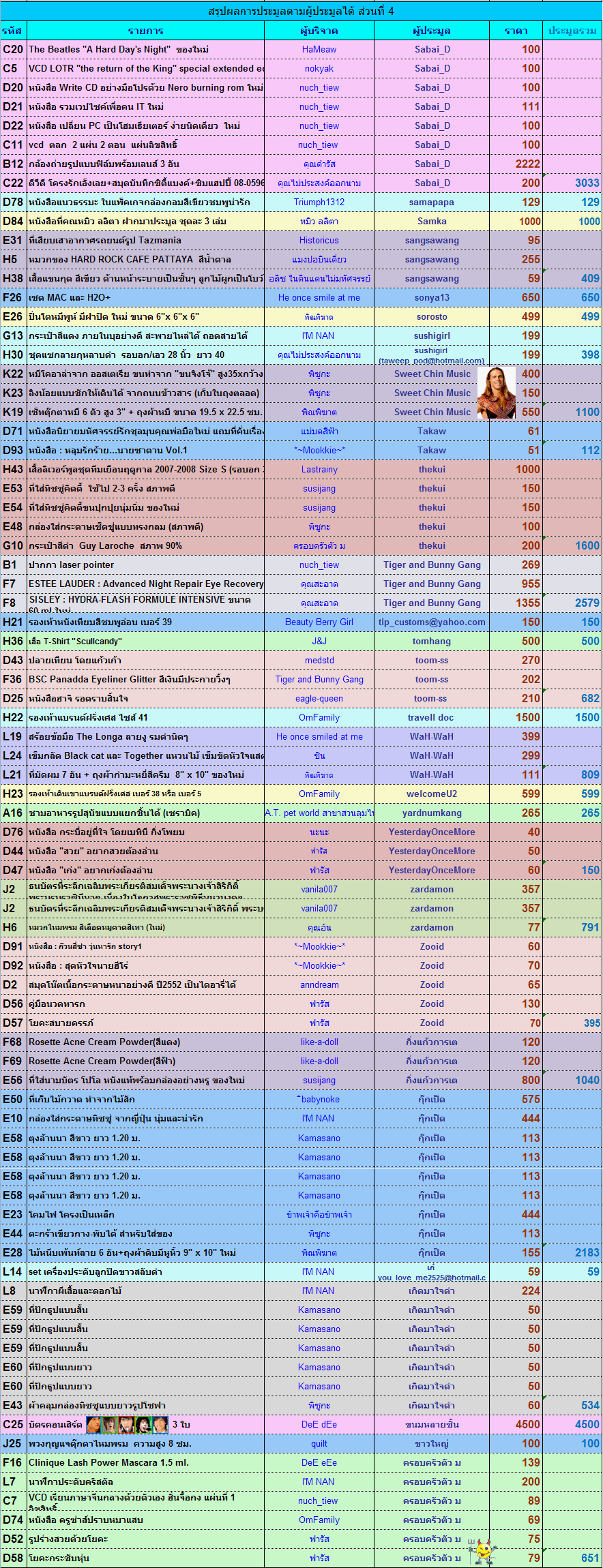Click the bidder cell 'sorosto'
Image resolution: width=603 pixels, height=1568 pixels.
coord(432,316)
